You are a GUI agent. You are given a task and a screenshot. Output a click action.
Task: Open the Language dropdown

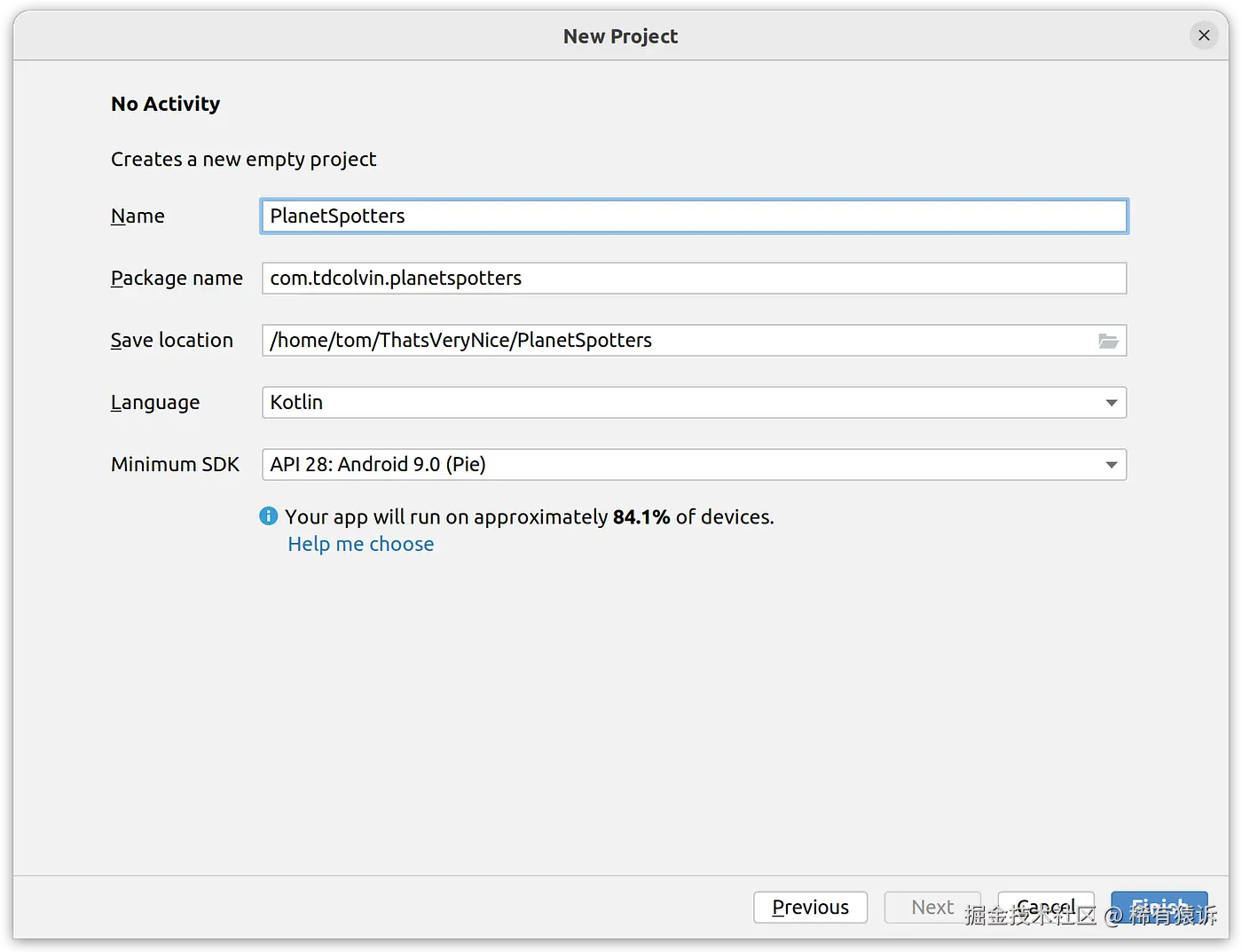coord(1111,403)
